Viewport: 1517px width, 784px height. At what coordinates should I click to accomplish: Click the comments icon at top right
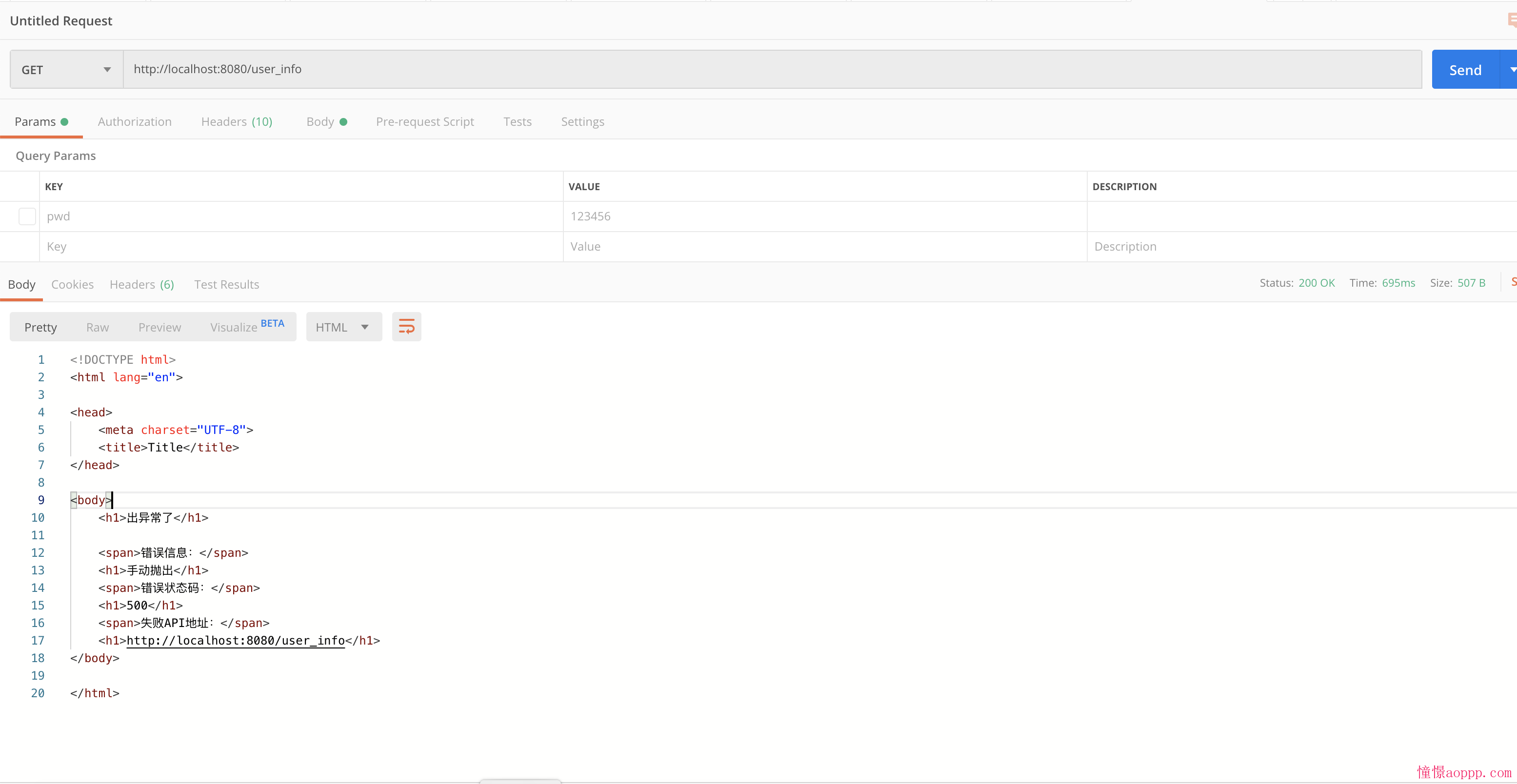point(1512,20)
